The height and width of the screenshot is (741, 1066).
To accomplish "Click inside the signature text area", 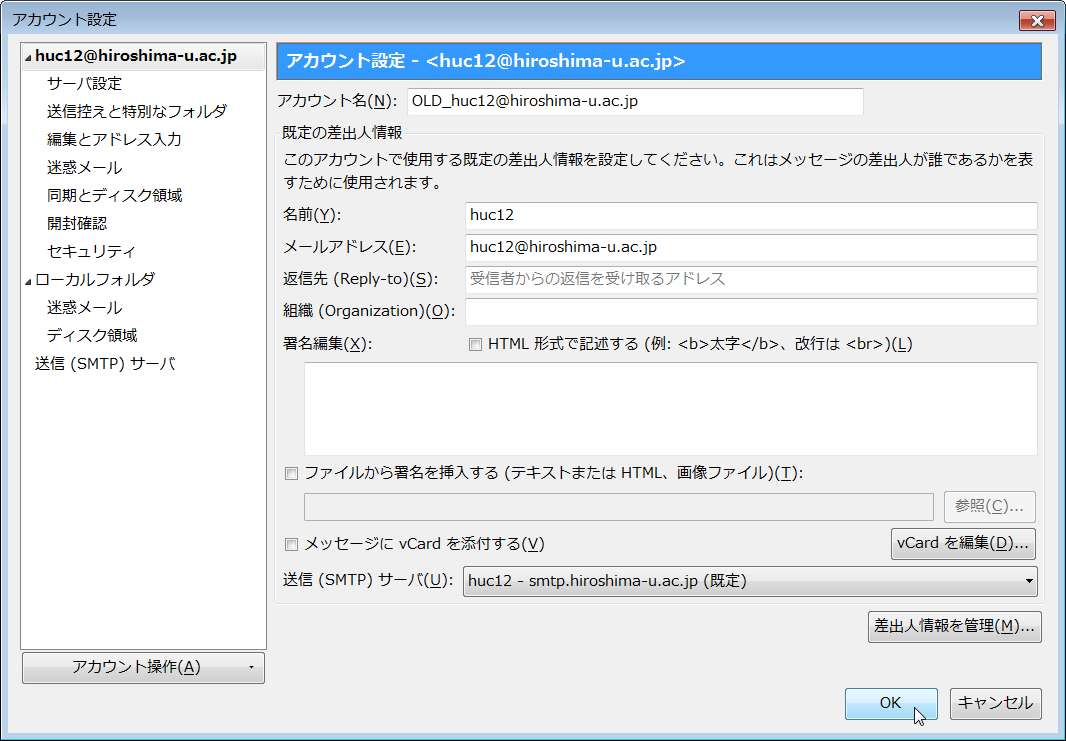I will pyautogui.click(x=670, y=409).
